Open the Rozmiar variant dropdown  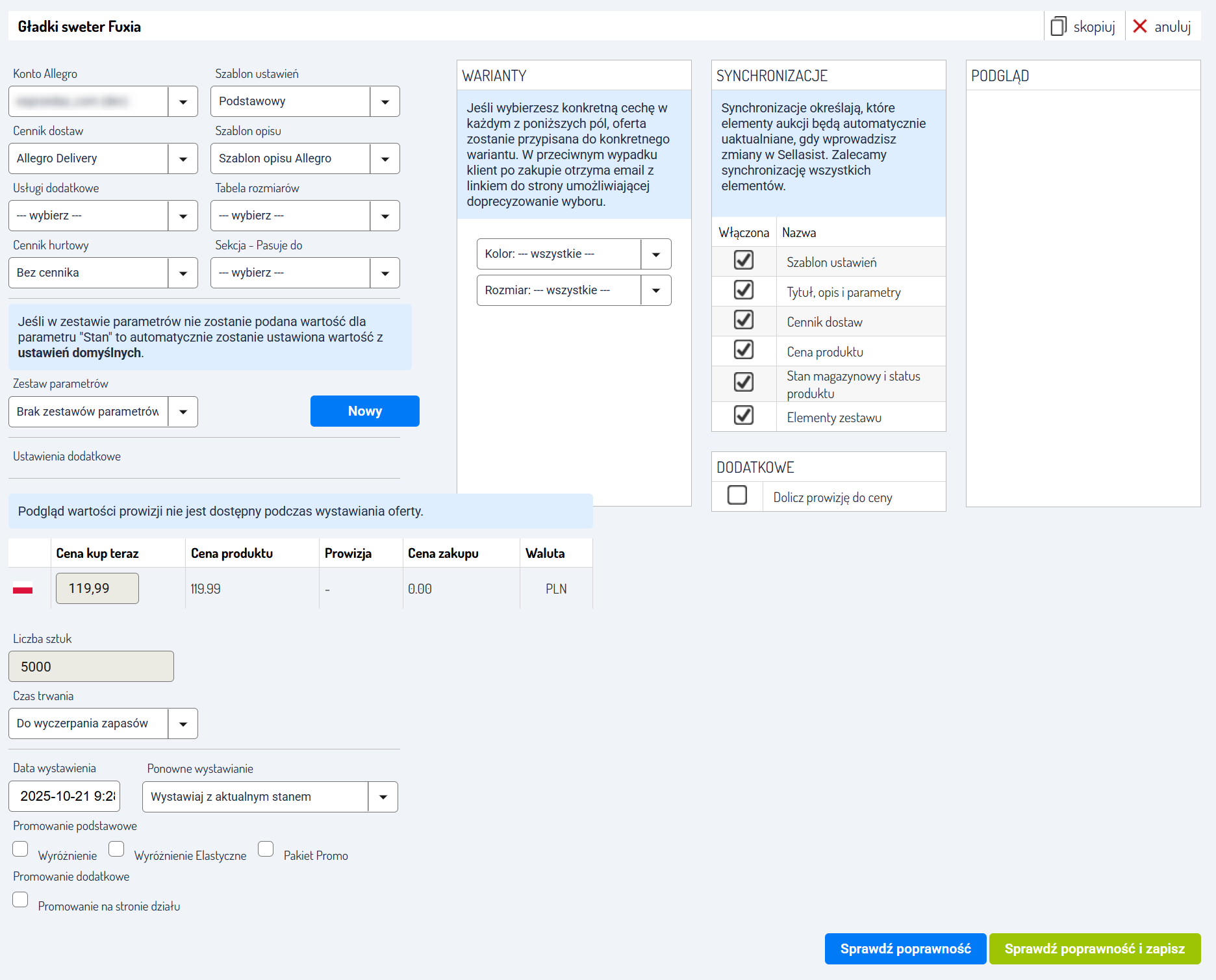tap(656, 291)
